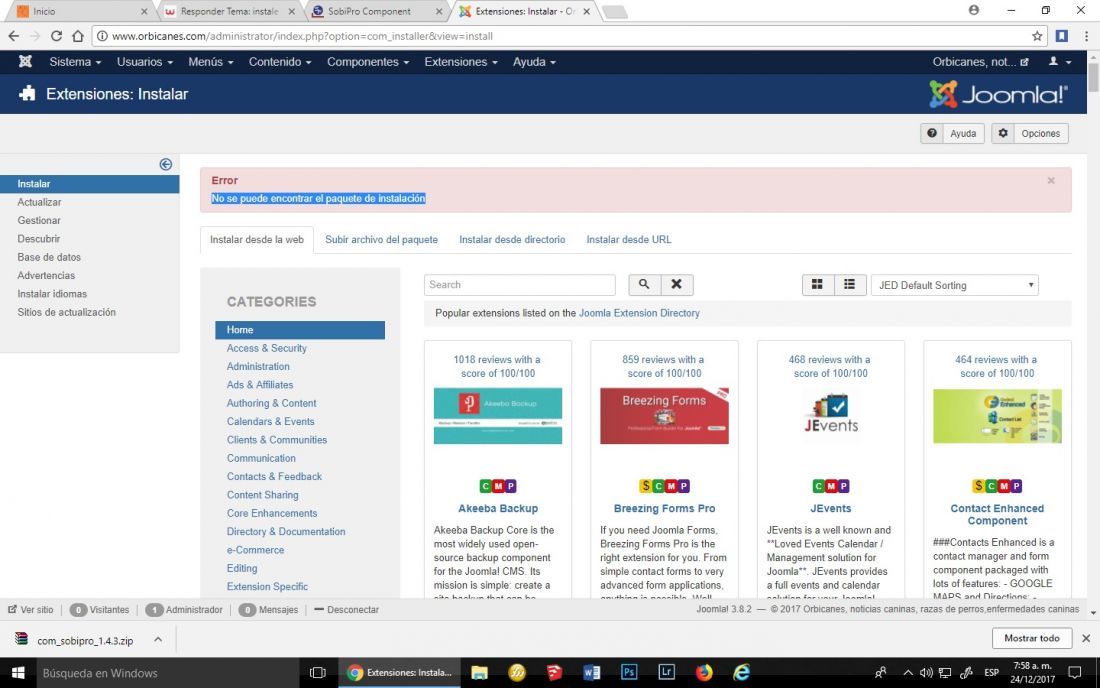Open Firefox from the taskbar
Viewport: 1100px width, 688px height.
[704, 673]
